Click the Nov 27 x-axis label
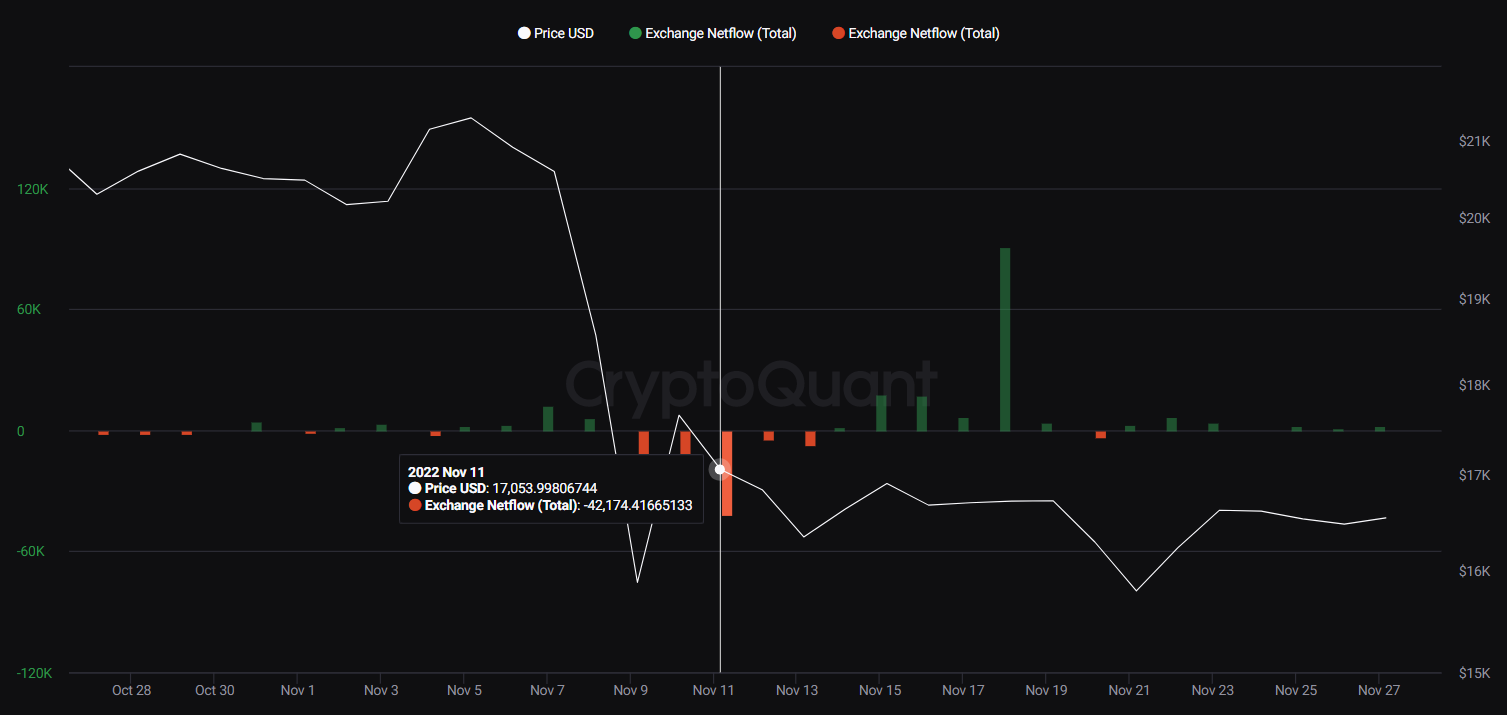Screen dimensions: 1507x715 [x=1380, y=690]
